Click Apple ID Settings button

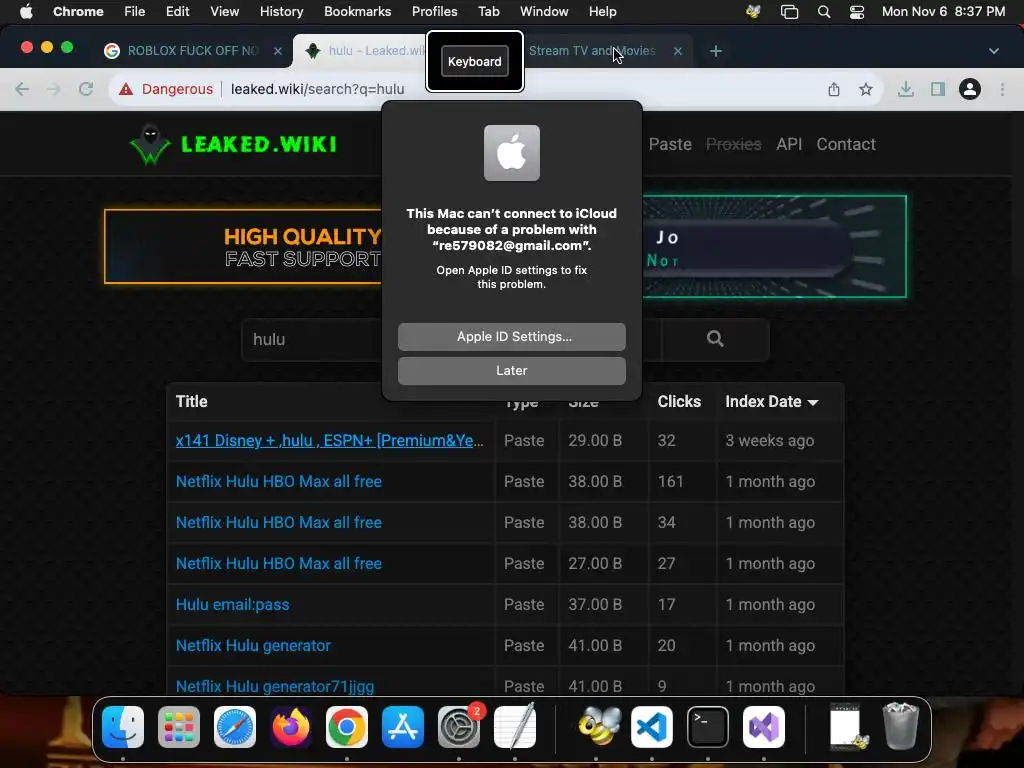tap(512, 336)
